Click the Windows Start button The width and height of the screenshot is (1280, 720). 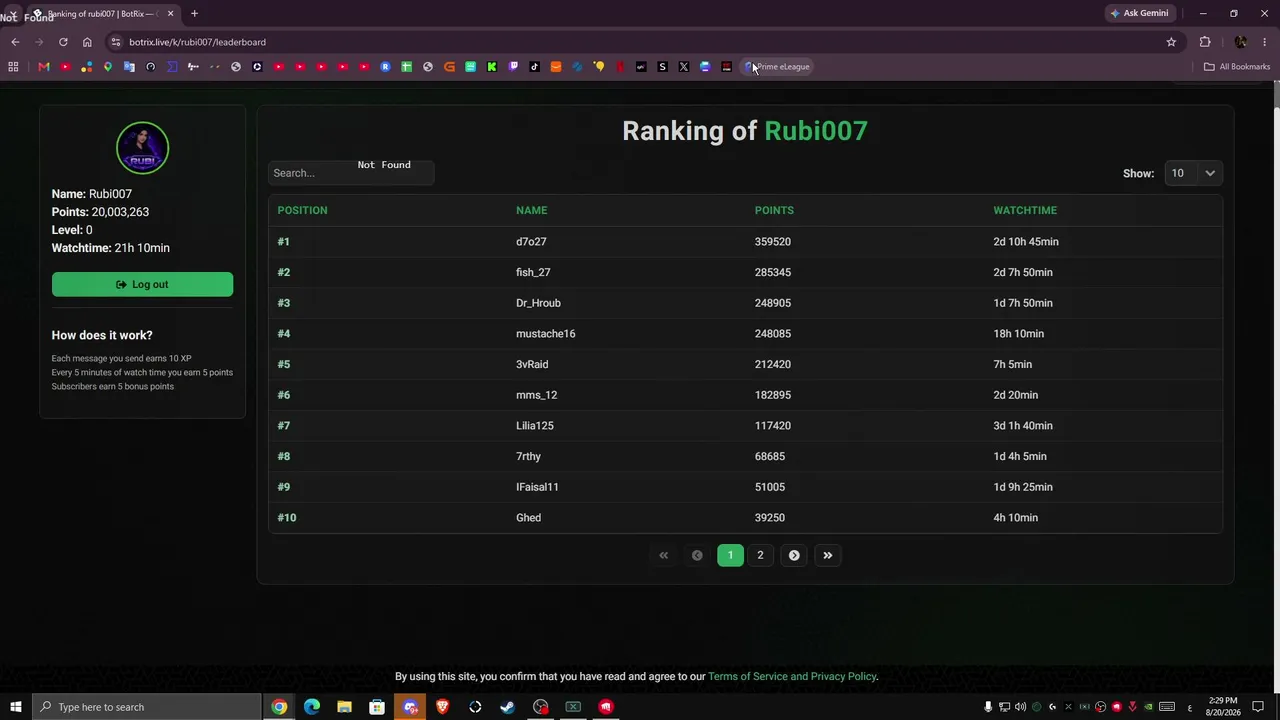point(15,707)
